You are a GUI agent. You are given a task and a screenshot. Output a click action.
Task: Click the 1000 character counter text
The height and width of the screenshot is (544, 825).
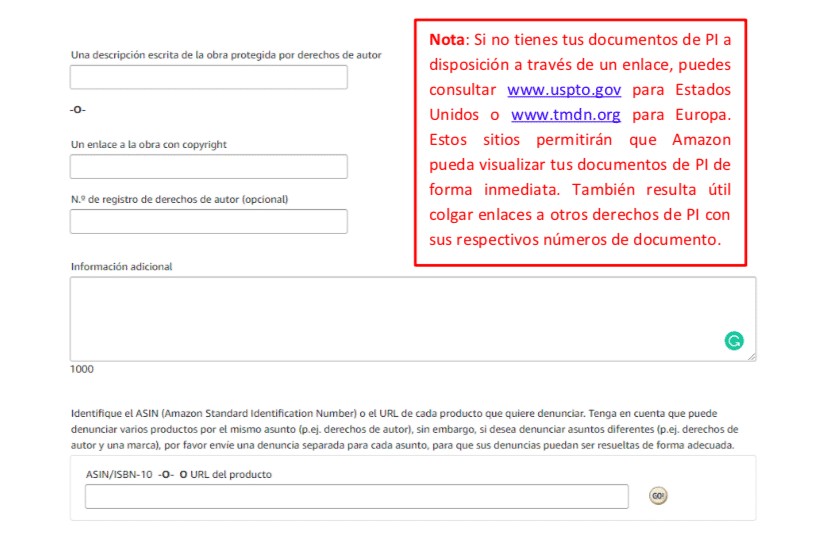point(82,369)
